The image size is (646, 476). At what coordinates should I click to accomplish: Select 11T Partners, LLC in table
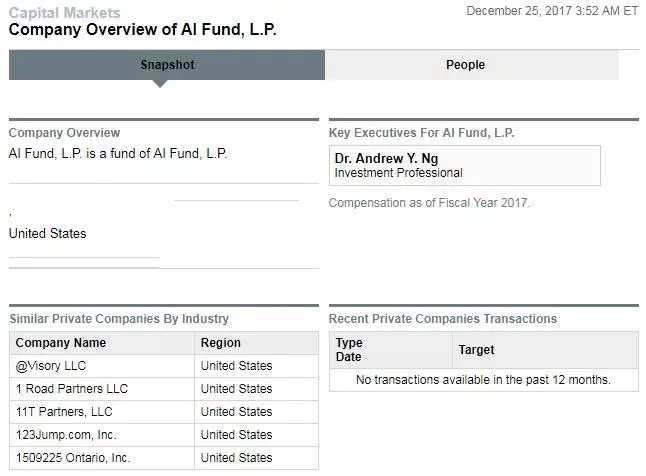tap(64, 411)
